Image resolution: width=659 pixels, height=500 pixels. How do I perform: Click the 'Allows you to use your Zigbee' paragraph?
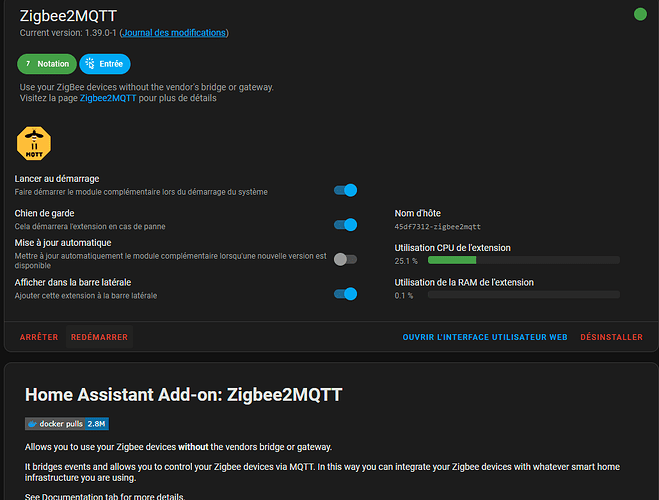pyautogui.click(x=178, y=447)
